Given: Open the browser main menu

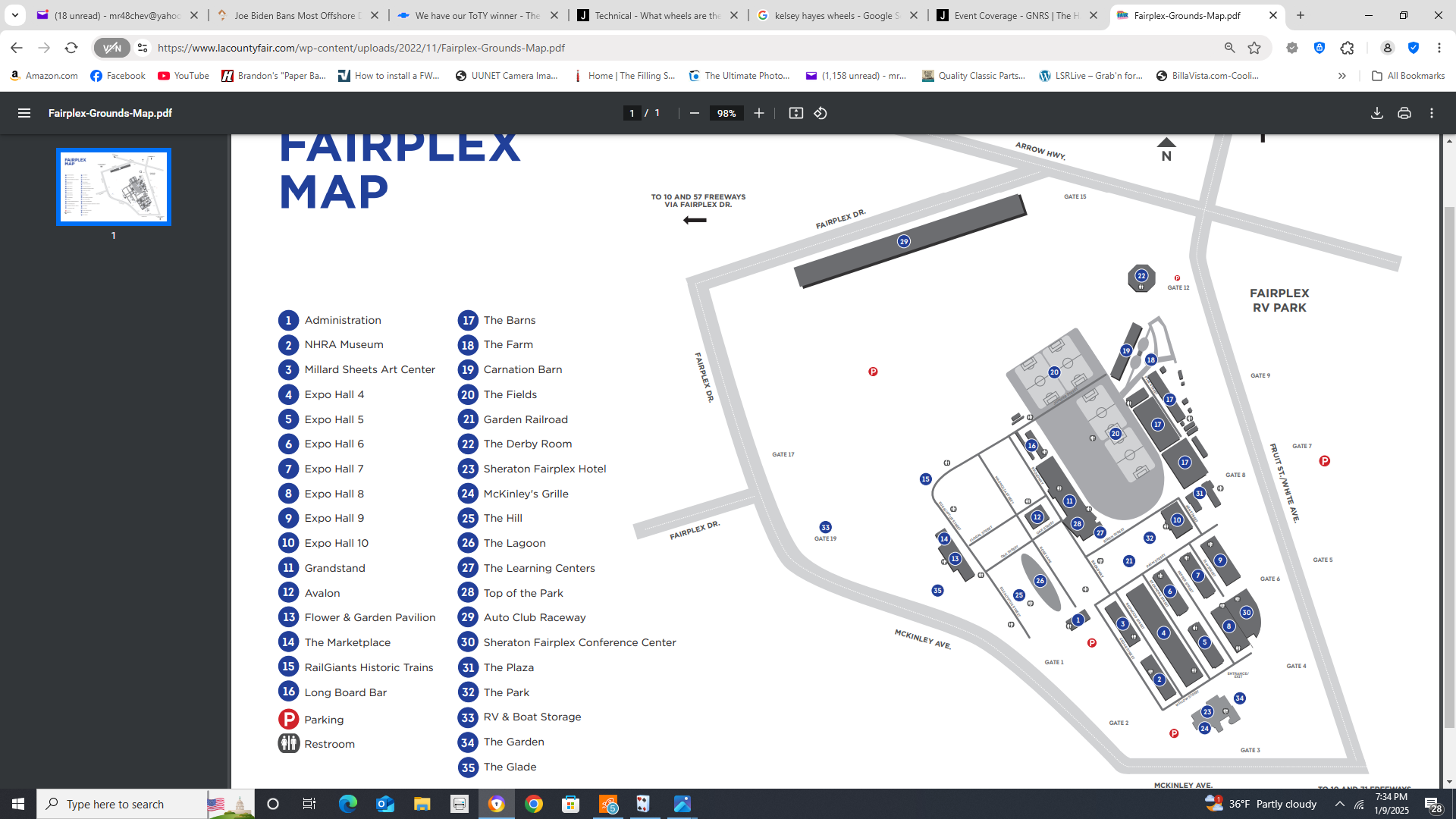Looking at the screenshot, I should tap(1439, 48).
